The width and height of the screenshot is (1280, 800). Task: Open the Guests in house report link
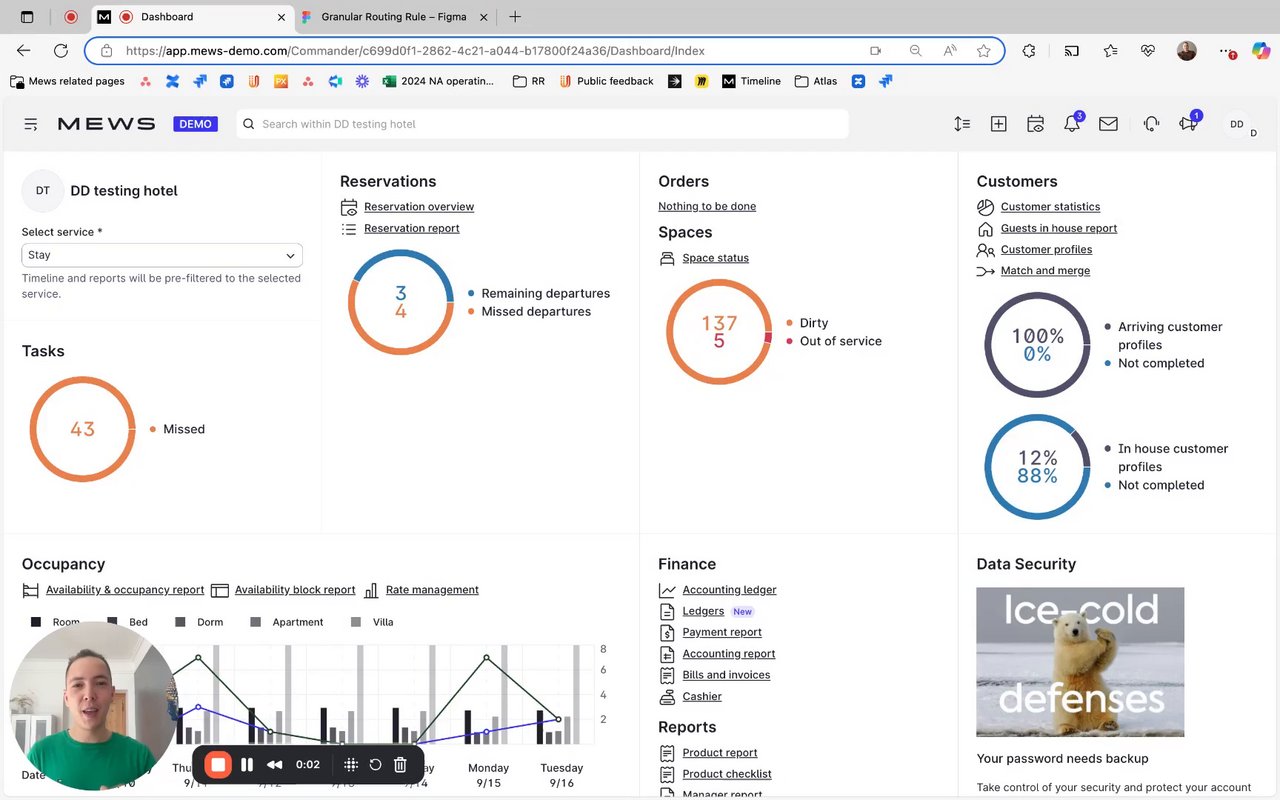(x=1059, y=228)
